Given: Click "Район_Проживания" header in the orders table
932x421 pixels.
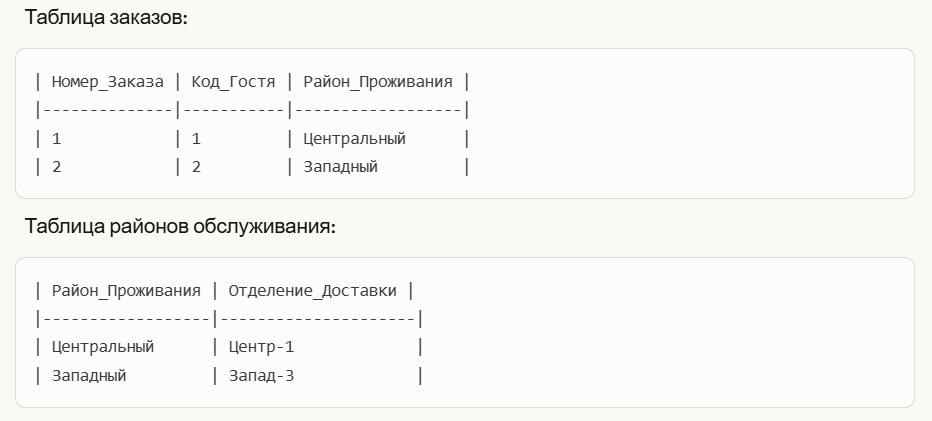Looking at the screenshot, I should [377, 82].
